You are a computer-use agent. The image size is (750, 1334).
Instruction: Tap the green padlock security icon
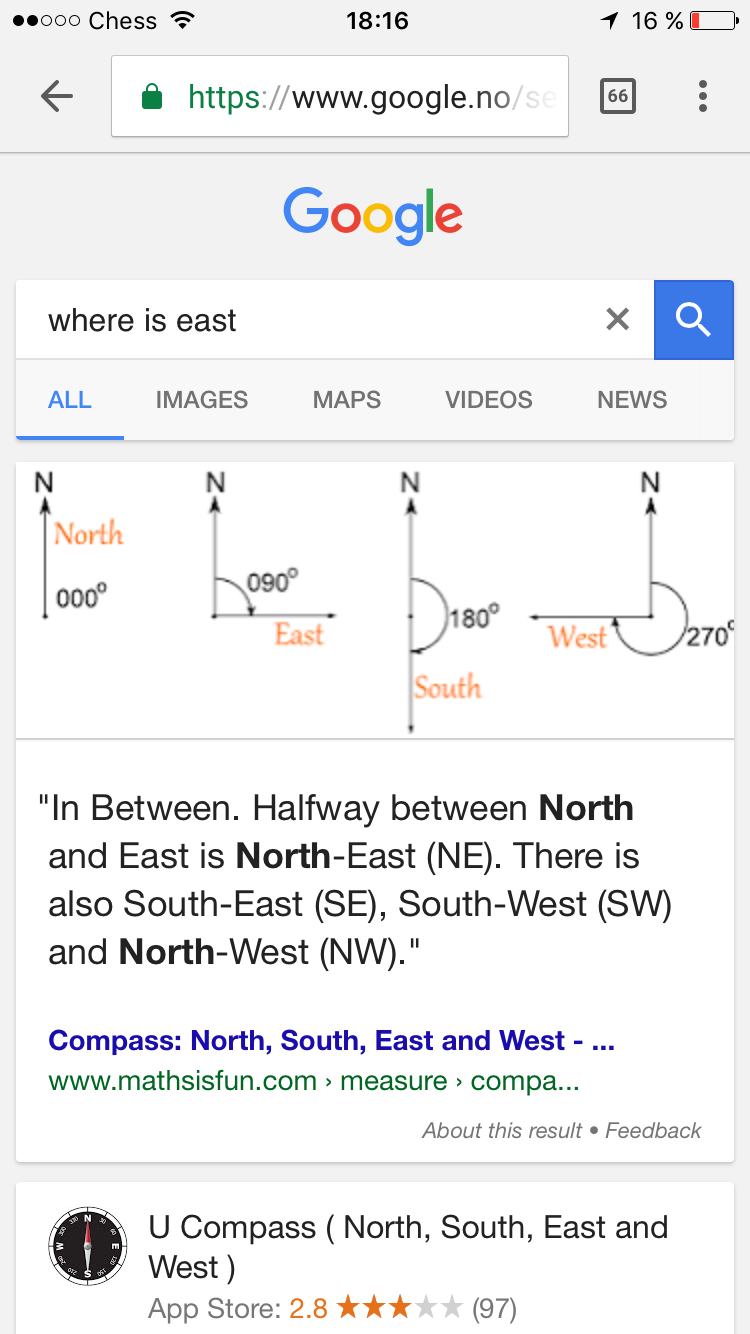[152, 97]
